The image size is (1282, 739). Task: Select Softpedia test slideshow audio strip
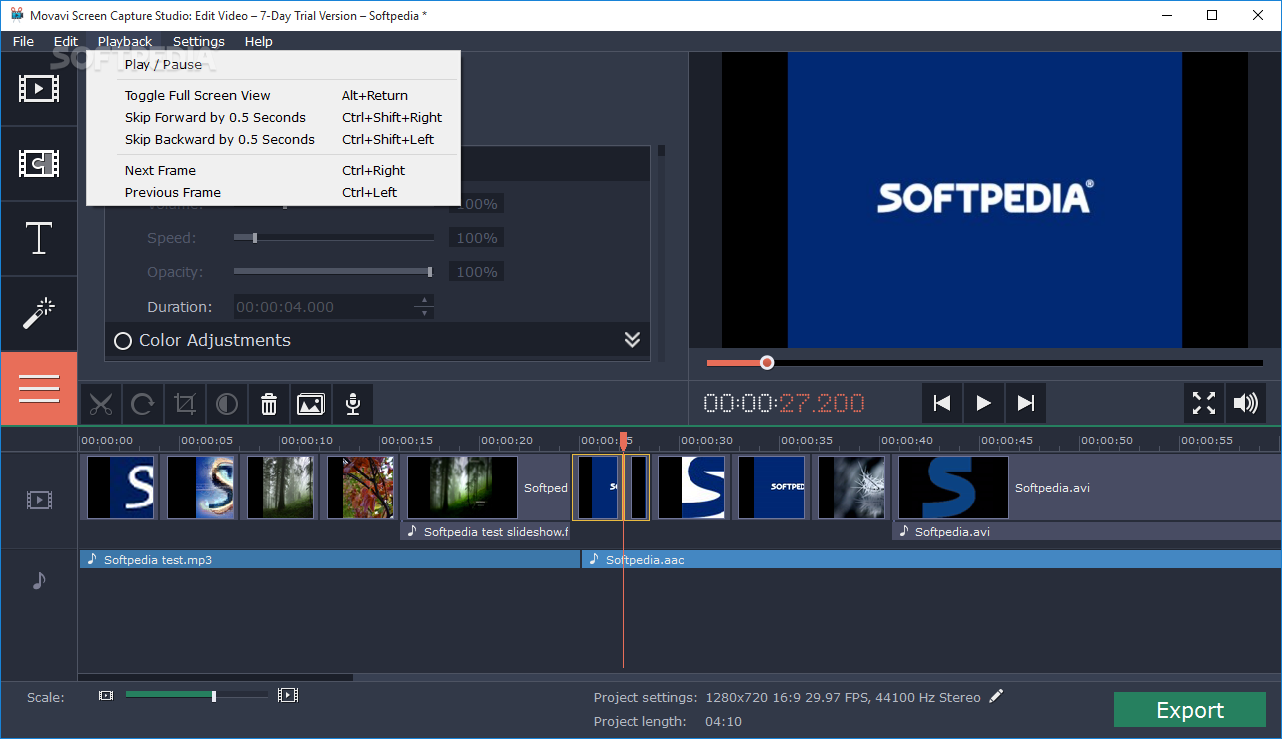485,531
